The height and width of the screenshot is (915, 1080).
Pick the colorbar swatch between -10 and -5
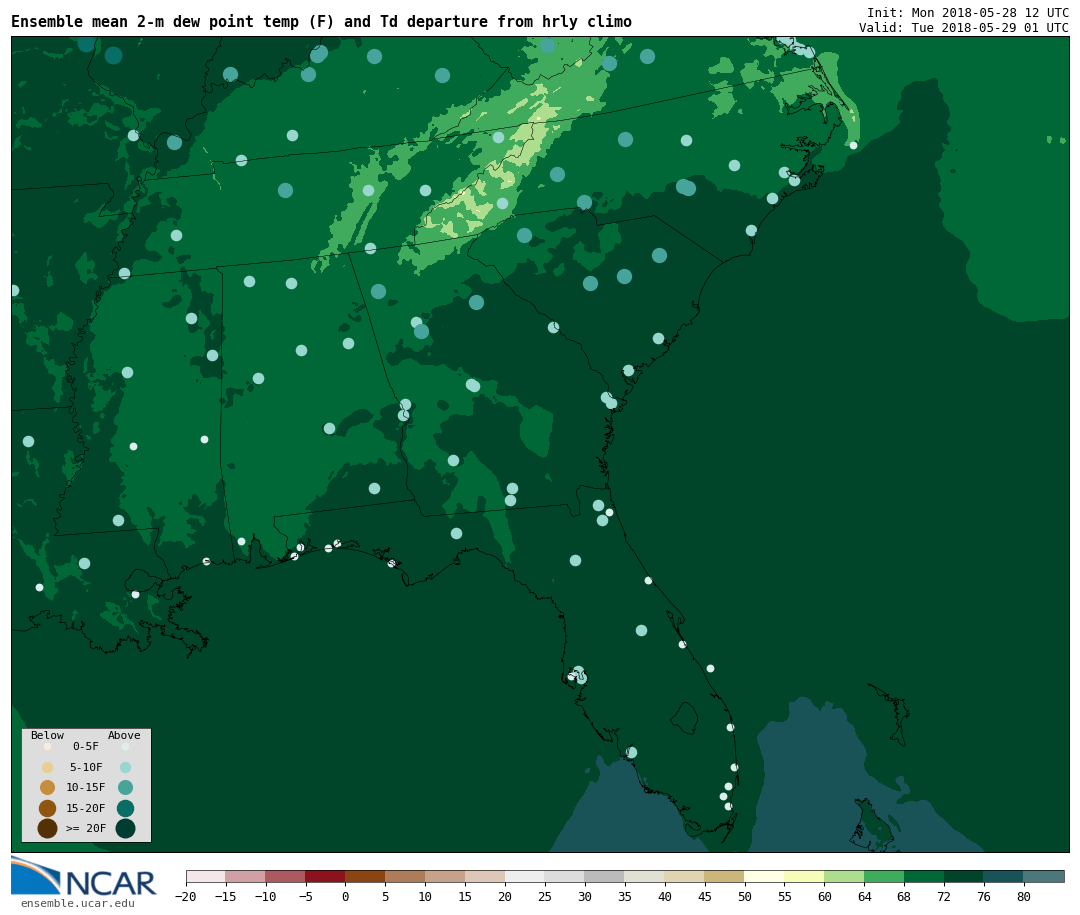(285, 876)
